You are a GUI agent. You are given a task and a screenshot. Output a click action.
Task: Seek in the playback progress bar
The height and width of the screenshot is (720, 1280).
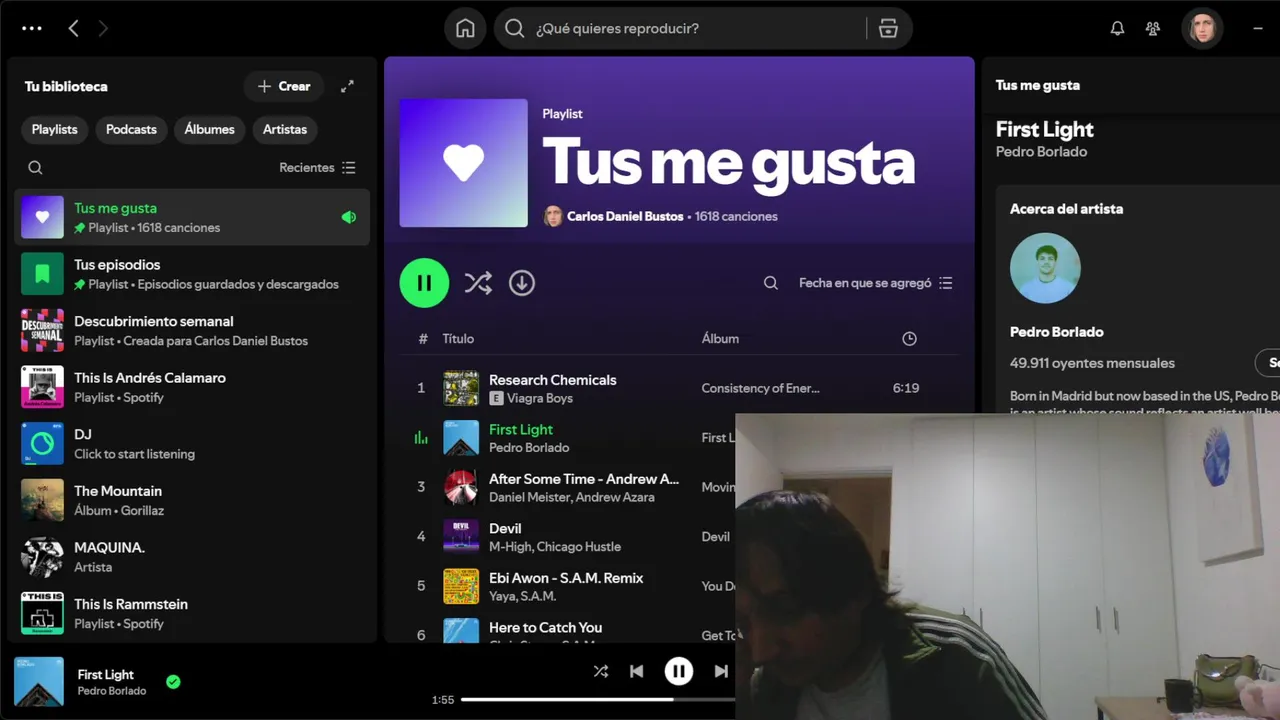598,700
